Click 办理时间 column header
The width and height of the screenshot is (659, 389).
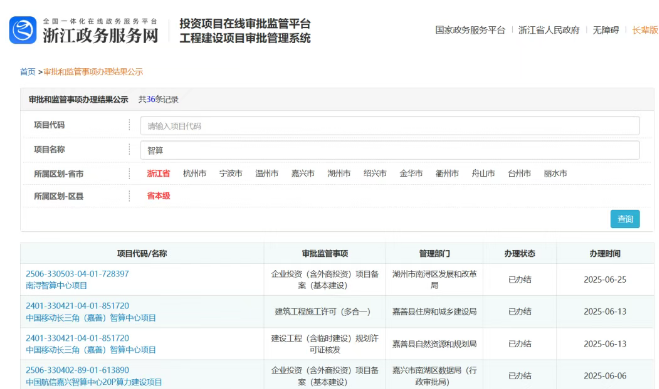tap(605, 254)
